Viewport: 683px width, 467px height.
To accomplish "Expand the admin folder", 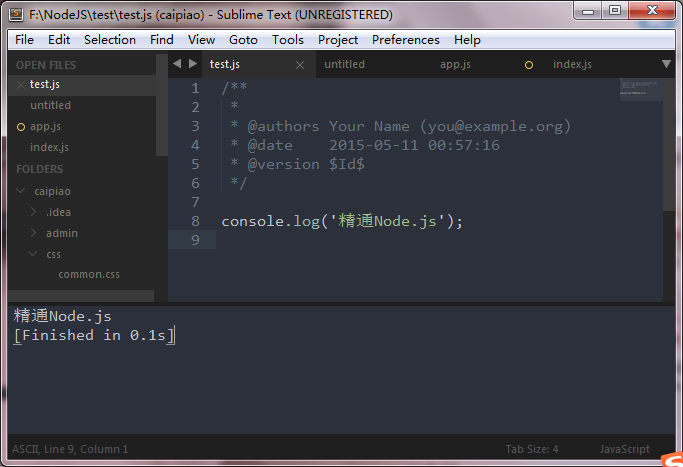I will [33, 233].
